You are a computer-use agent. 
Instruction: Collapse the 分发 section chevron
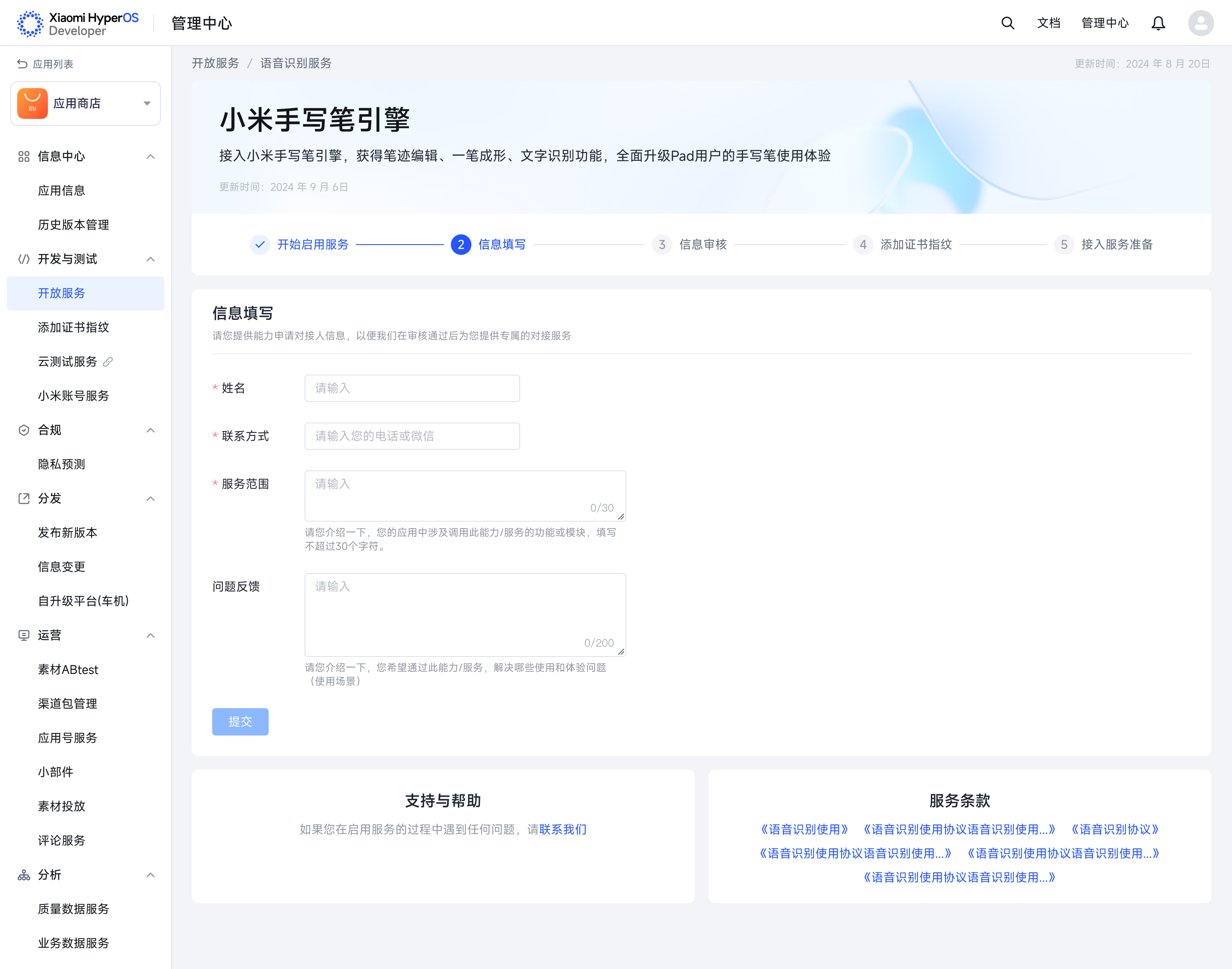pyautogui.click(x=151, y=499)
